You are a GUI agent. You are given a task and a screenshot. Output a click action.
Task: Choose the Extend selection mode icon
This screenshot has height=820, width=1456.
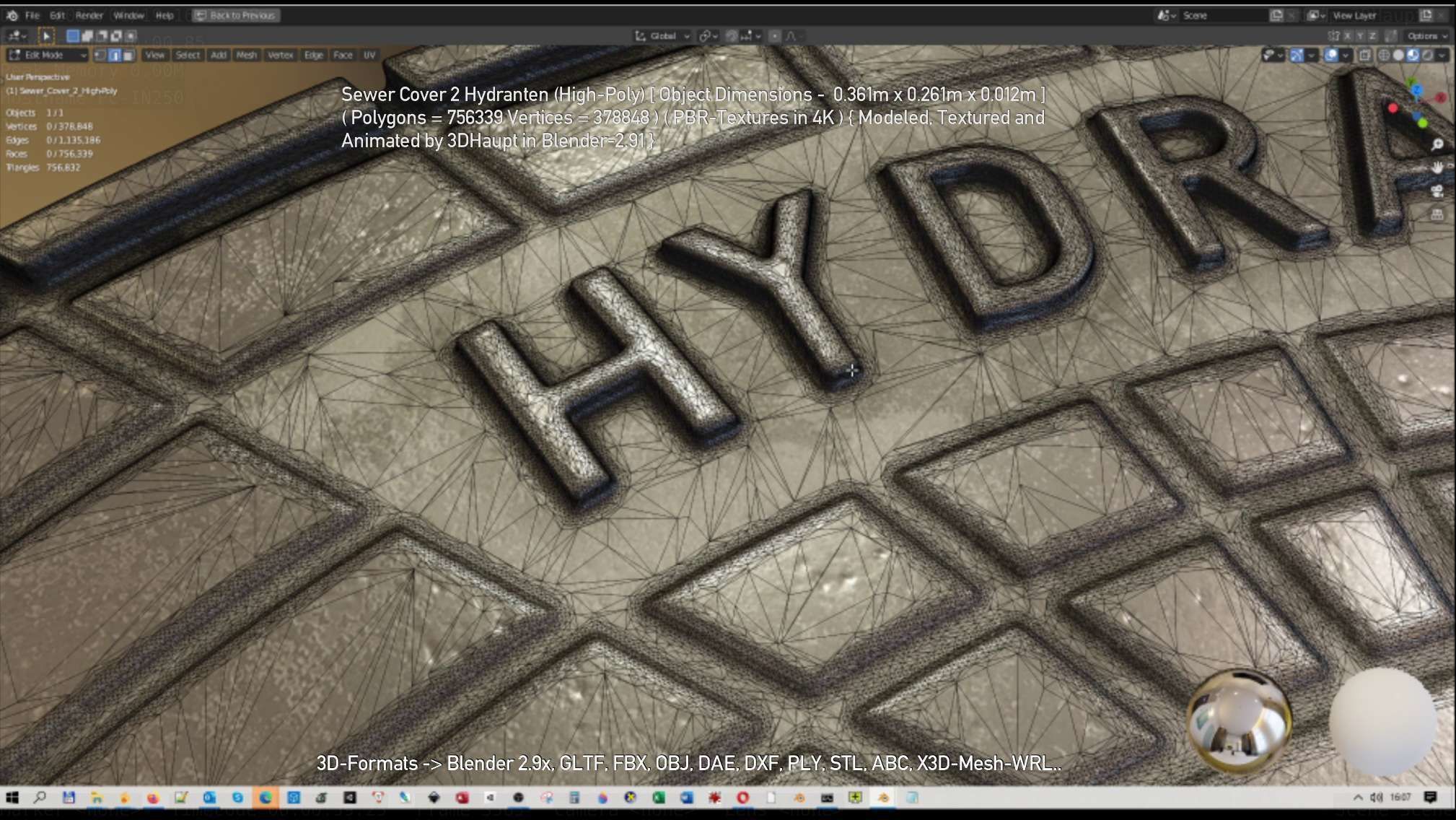[87, 35]
